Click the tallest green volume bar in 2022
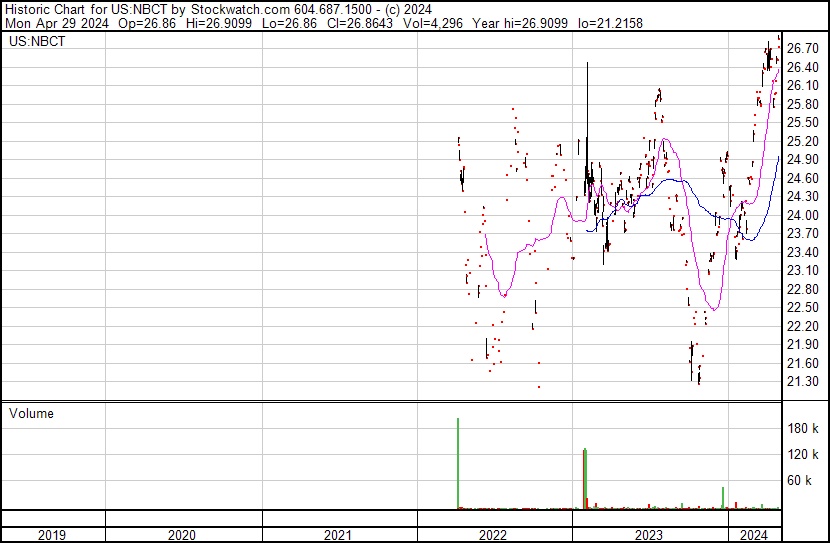Screen dimensions: 830x543 pos(458,464)
